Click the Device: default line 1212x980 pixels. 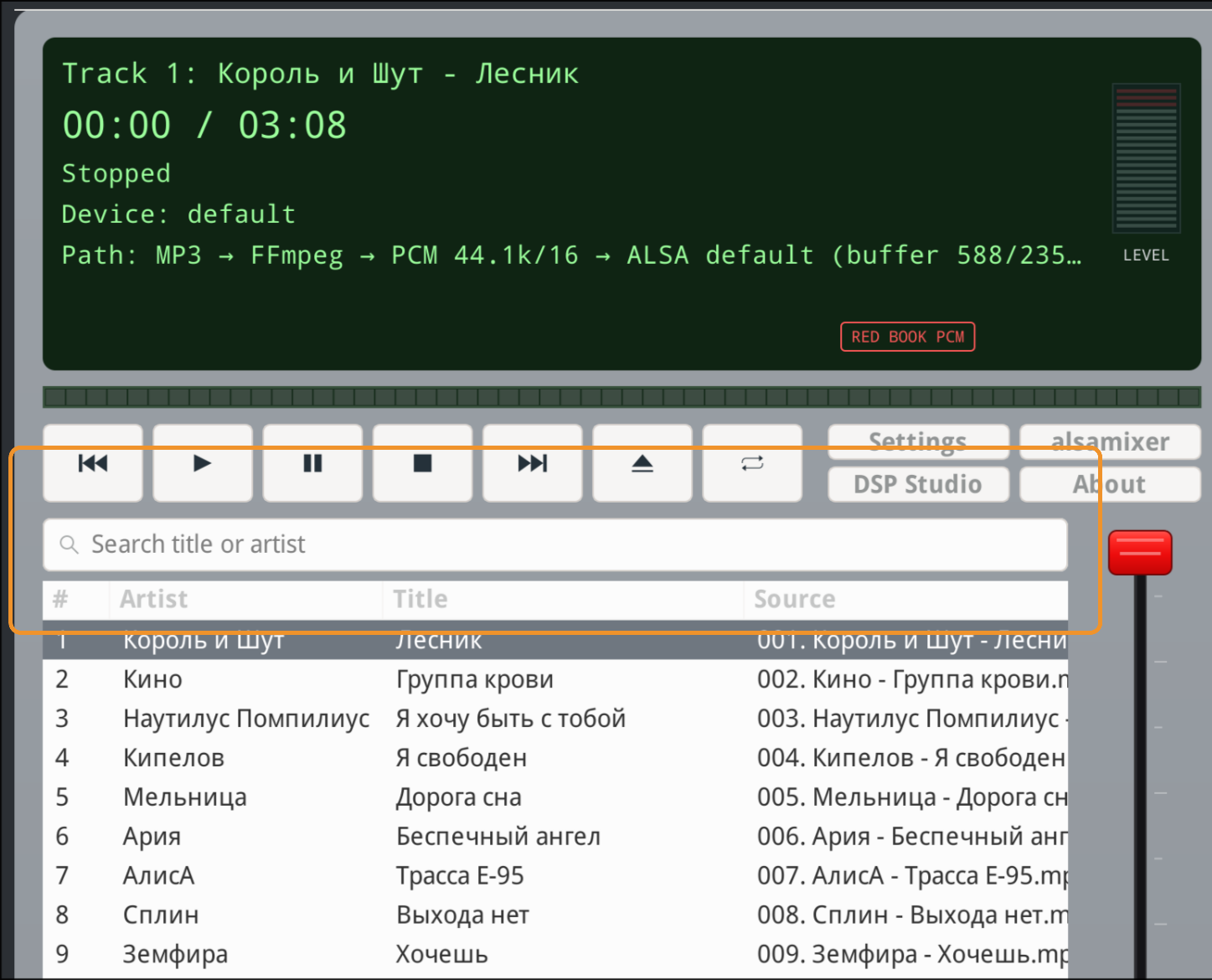coord(178,214)
